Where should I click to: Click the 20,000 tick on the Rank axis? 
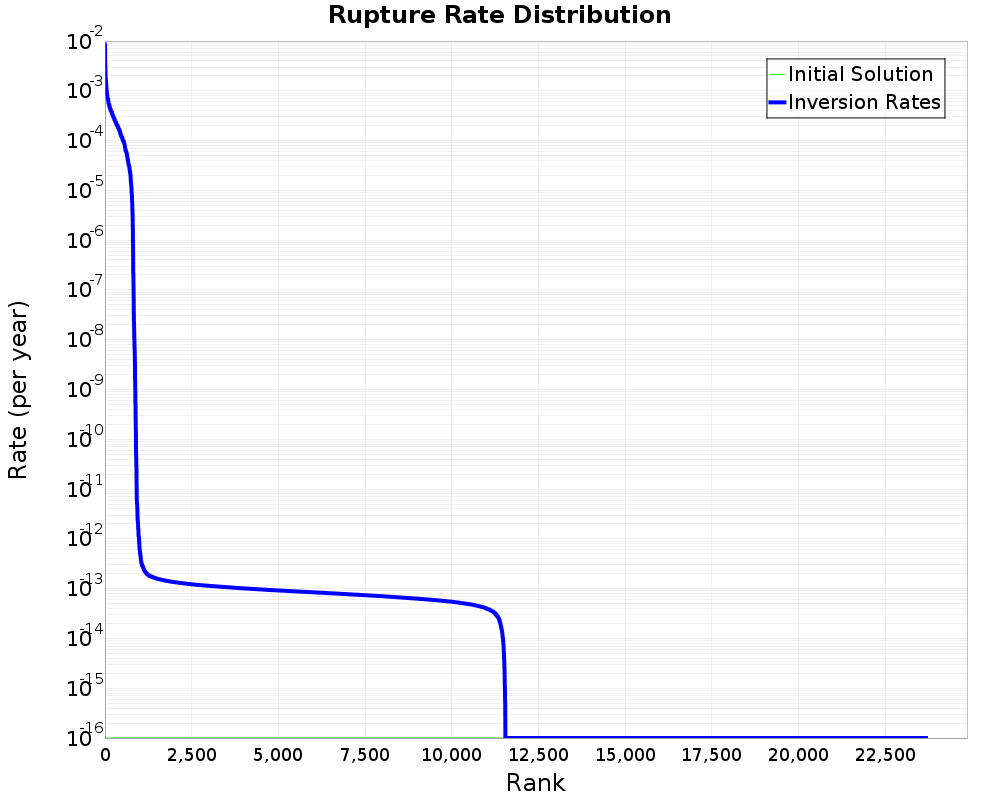[x=798, y=755]
